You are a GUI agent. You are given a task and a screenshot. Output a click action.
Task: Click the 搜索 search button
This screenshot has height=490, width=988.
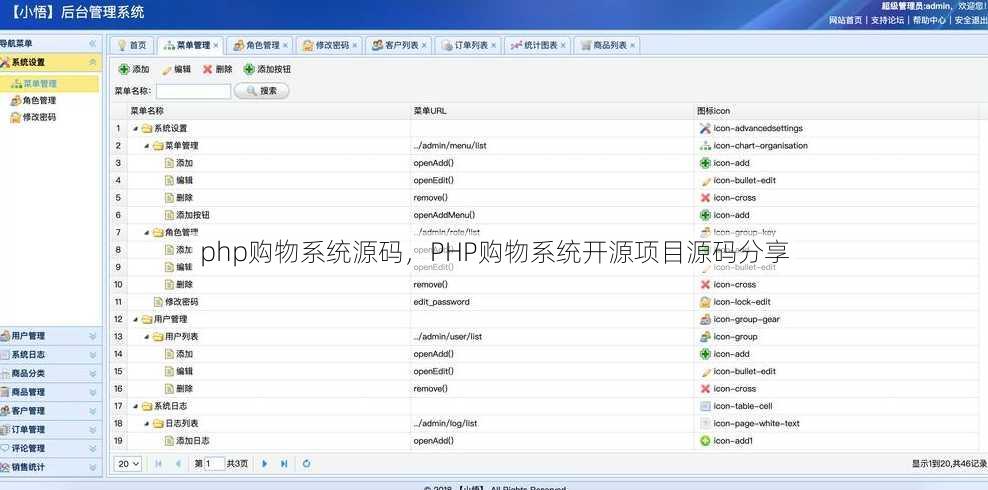261,91
